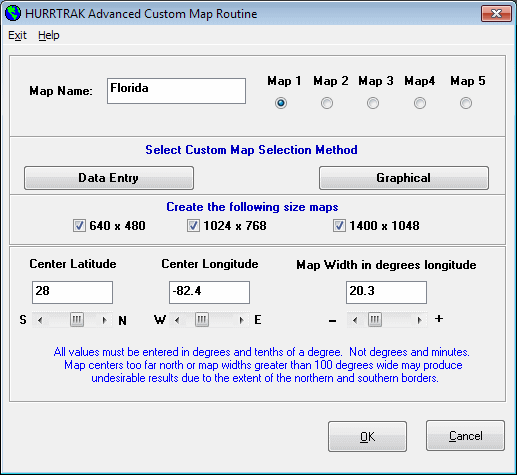Click the HURRTRAK globe icon in title bar

tap(13, 14)
